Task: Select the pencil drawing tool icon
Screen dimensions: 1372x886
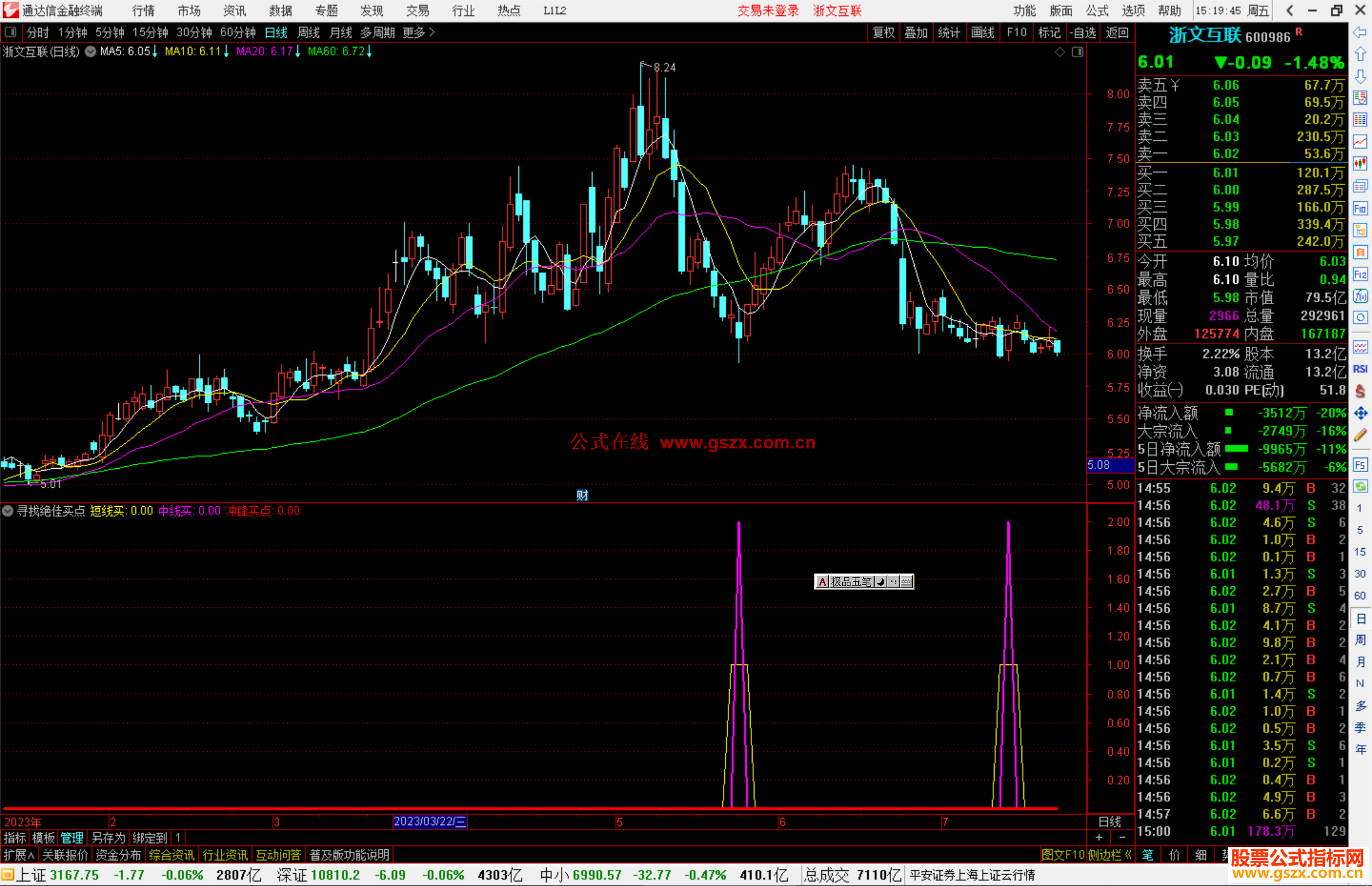Action: click(1360, 435)
